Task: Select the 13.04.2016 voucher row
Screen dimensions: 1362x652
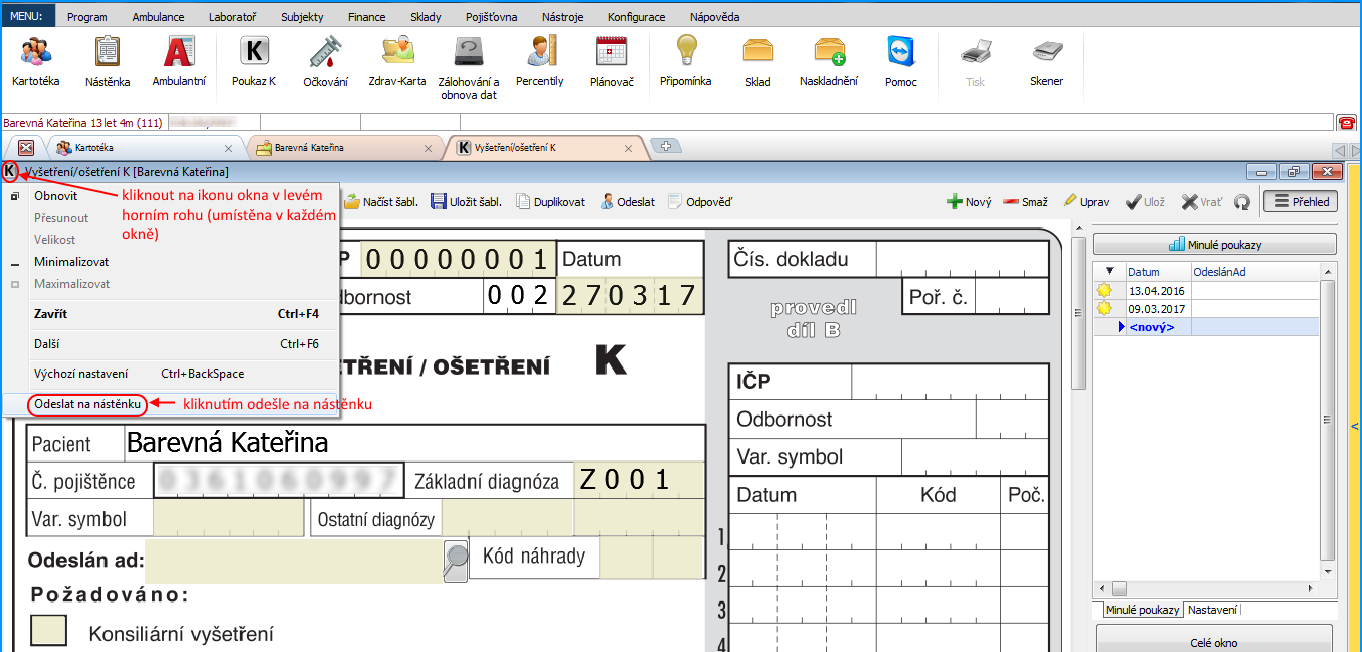Action: click(1157, 290)
